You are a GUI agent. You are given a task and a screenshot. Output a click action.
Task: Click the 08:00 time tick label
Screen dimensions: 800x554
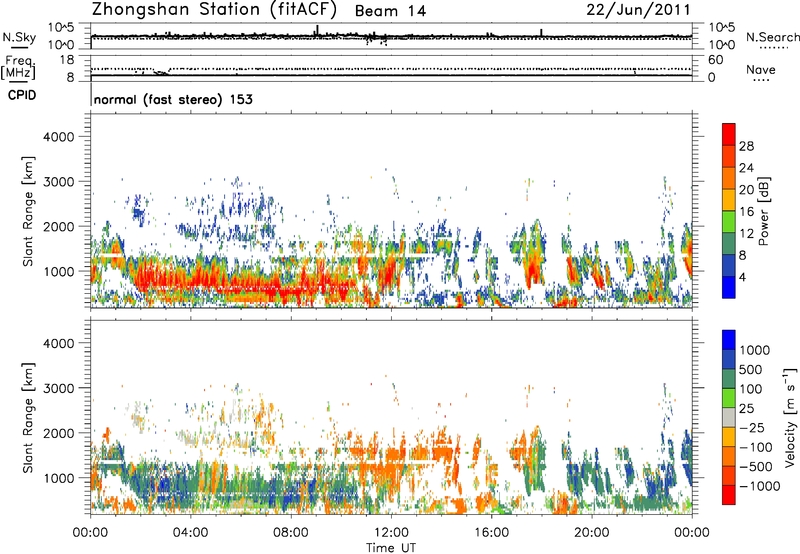pos(291,533)
